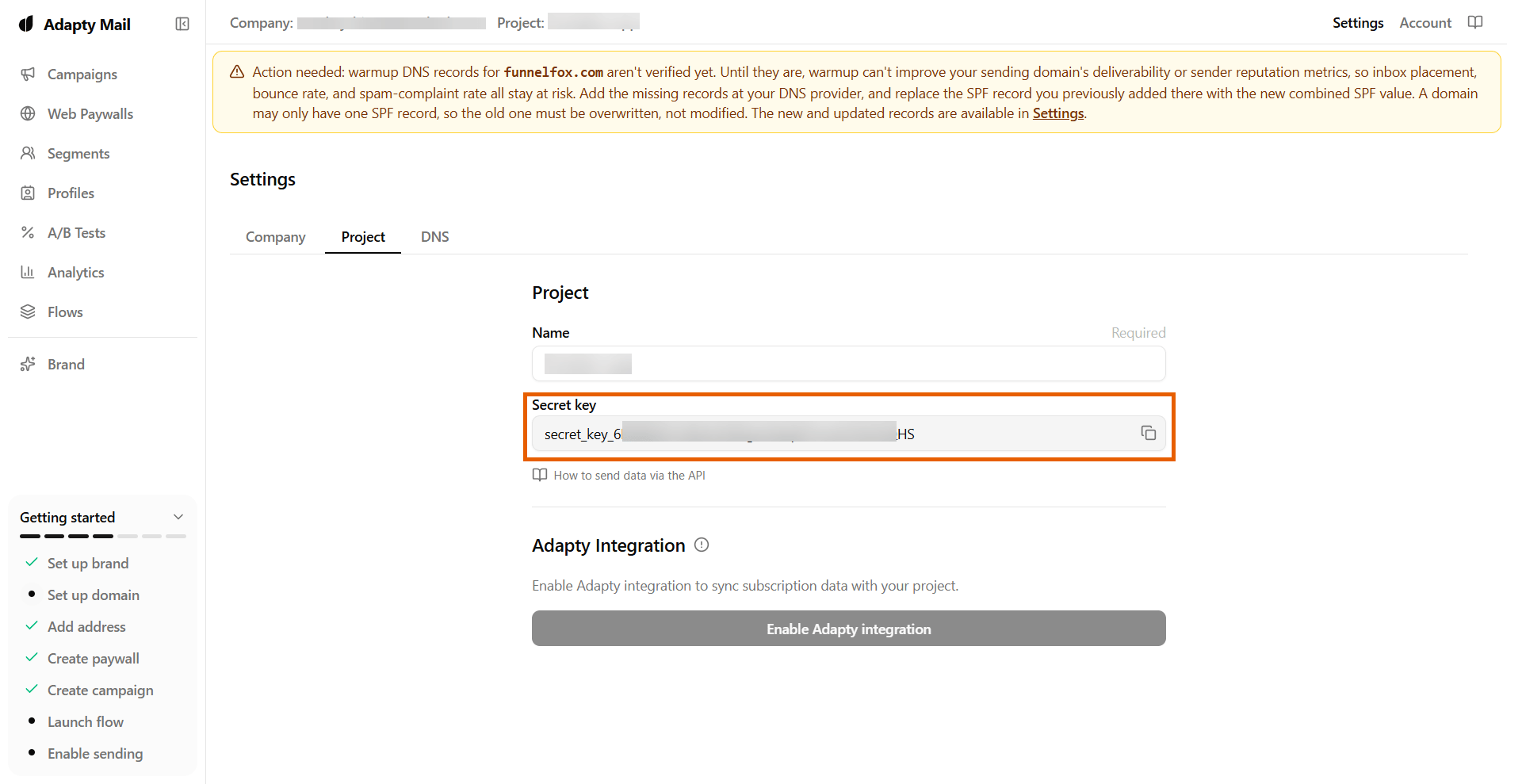Screen dimensions: 1522x784
Task: Open the Set up domain step
Action: tap(94, 595)
